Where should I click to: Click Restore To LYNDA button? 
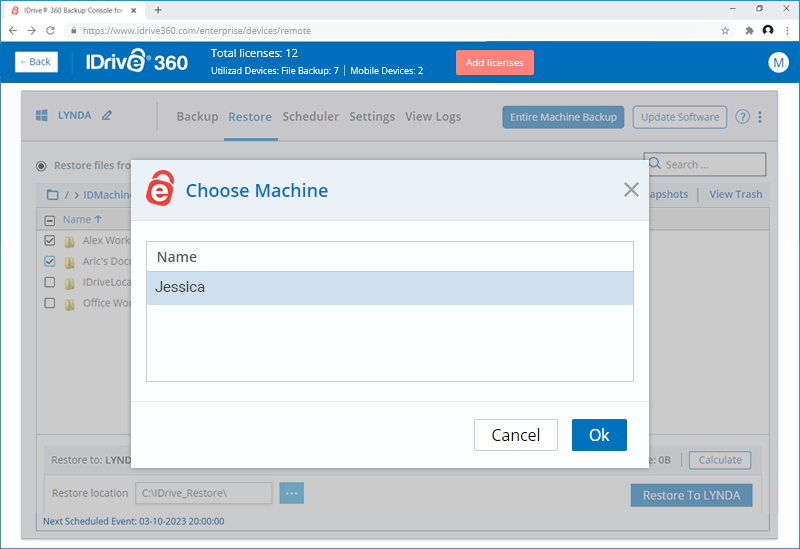coord(691,495)
